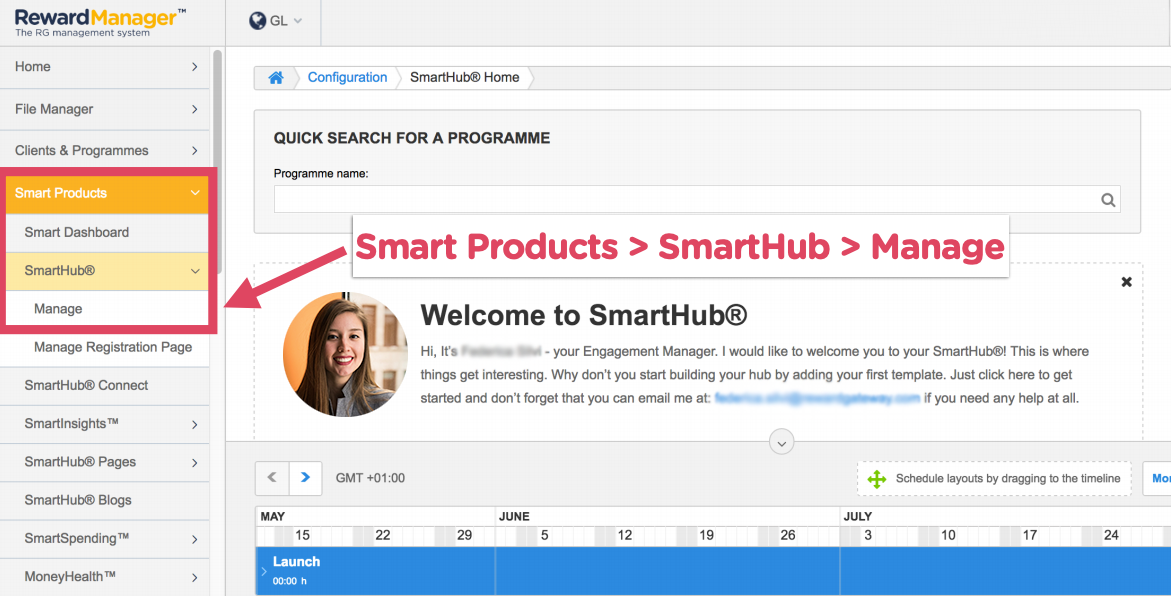
Task: Click QUICK SEARCH FOR A PROGRAMME heading
Action: 412,138
